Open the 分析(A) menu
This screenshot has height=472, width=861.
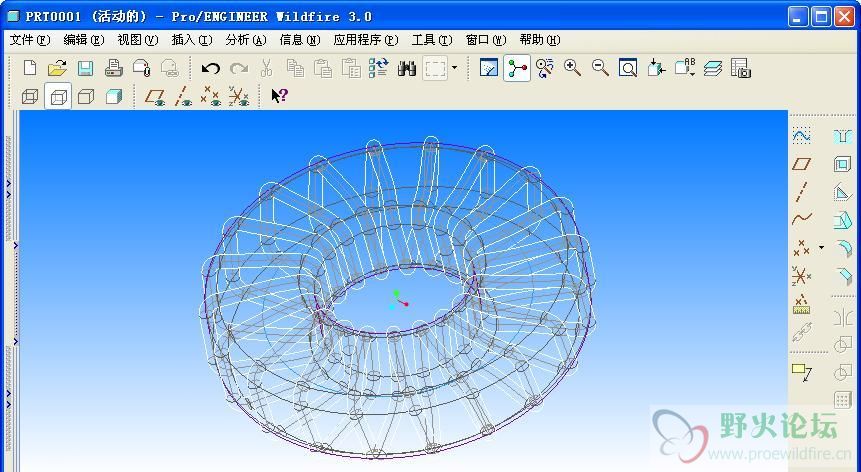(245, 40)
